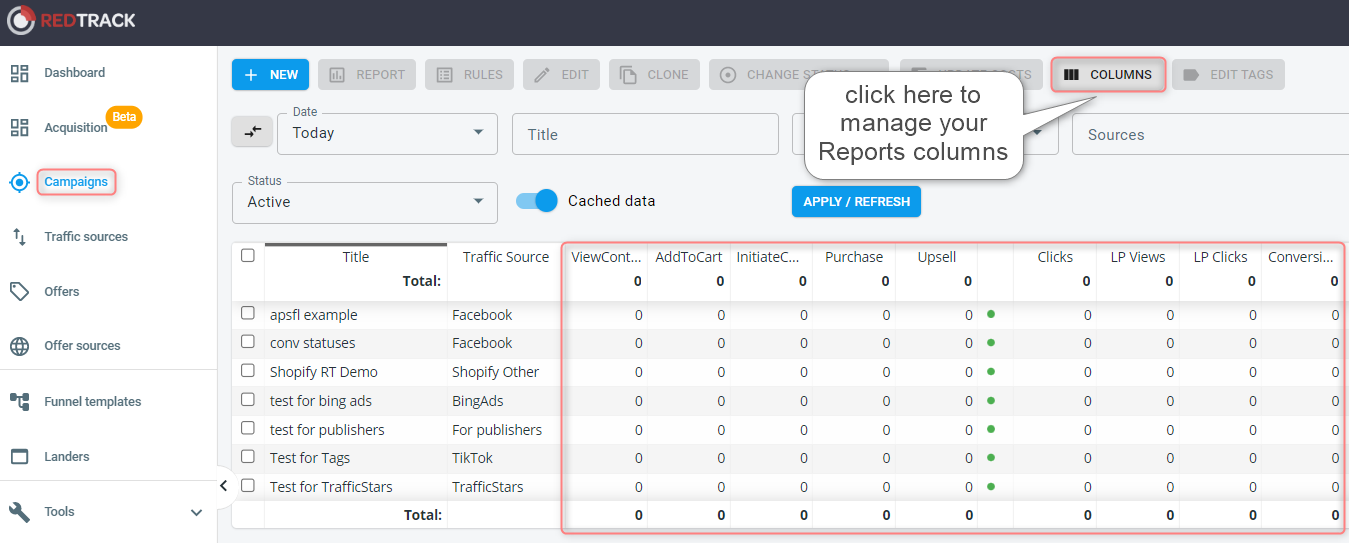Click the filter swap arrows icon button

point(252,131)
